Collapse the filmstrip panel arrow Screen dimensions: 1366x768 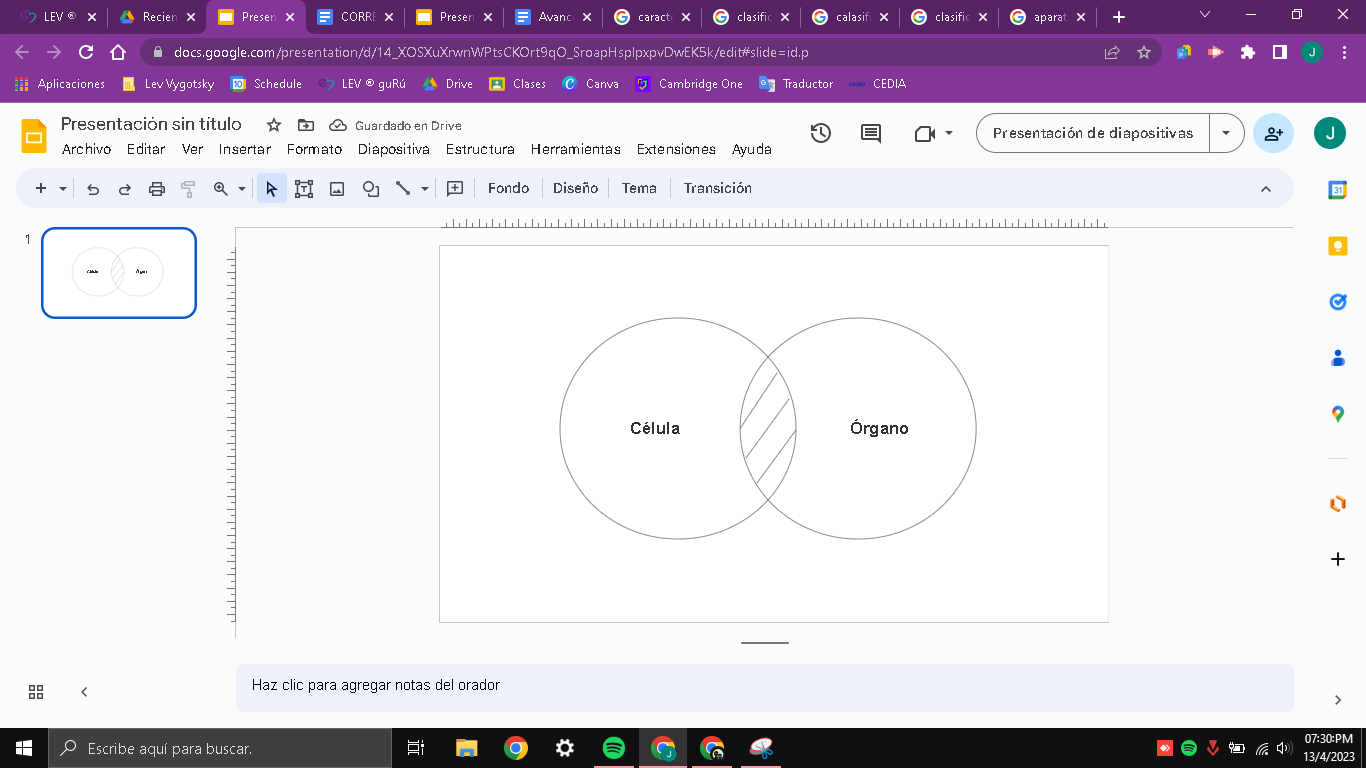84,692
